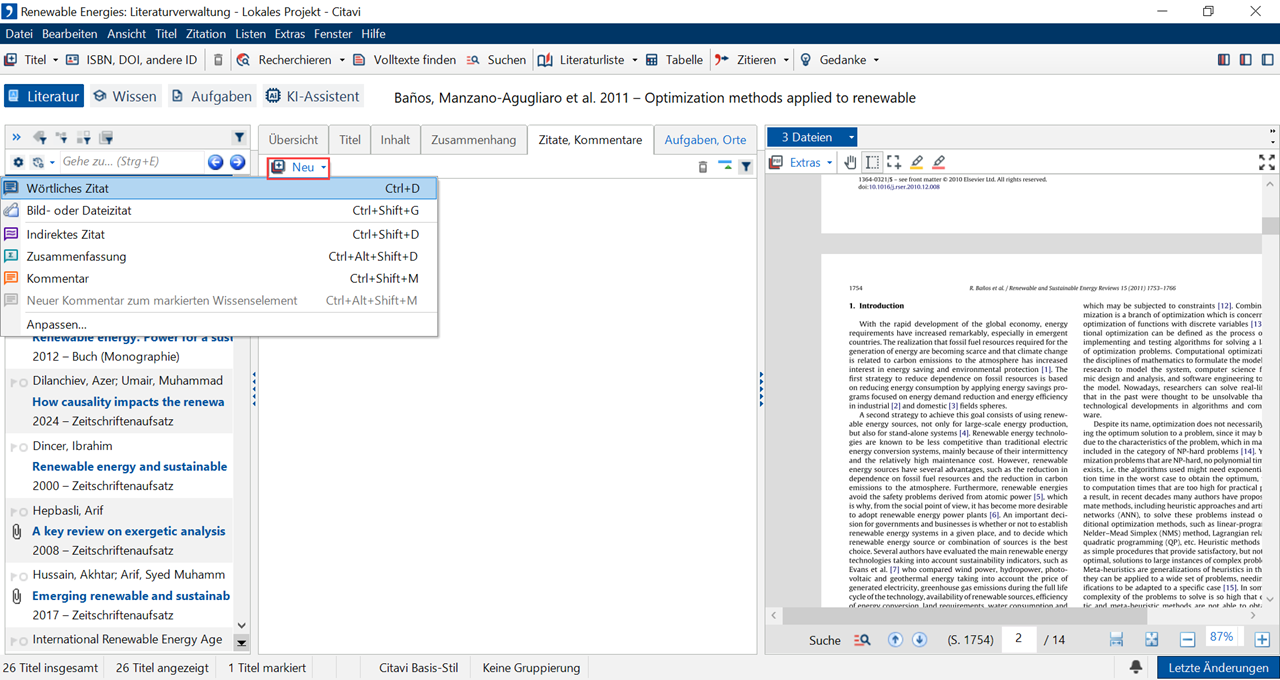Switch to the Zusammenhang tab
Screen dimensions: 1280x680
[x=473, y=140]
